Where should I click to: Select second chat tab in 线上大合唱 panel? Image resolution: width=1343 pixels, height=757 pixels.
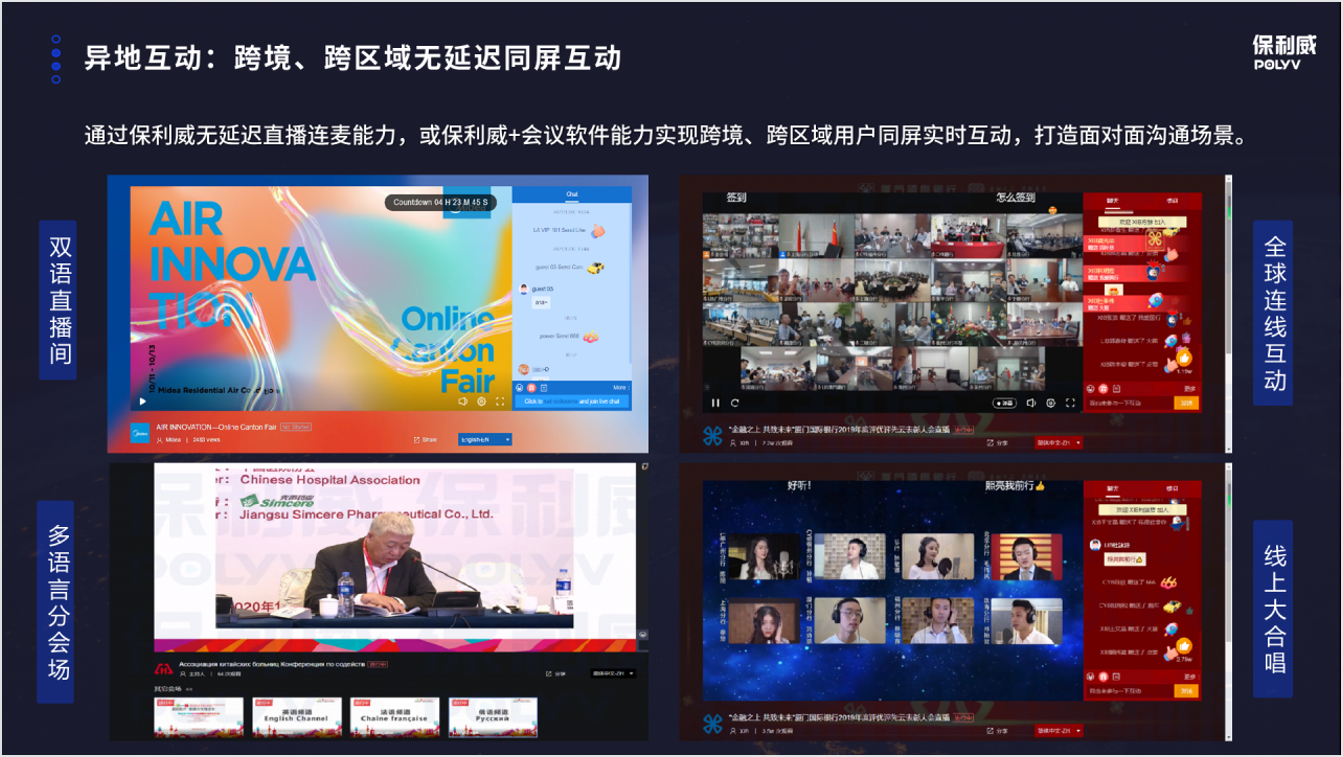coord(1172,489)
